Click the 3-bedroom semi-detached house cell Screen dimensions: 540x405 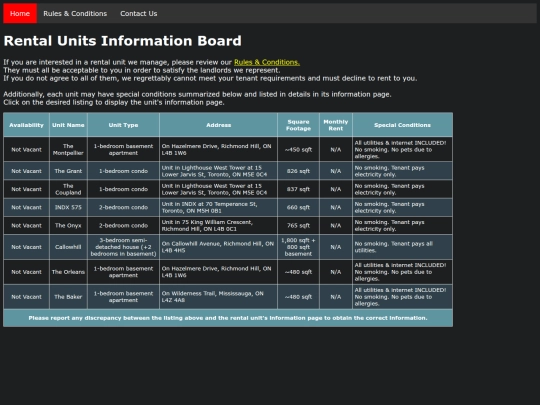[123, 247]
